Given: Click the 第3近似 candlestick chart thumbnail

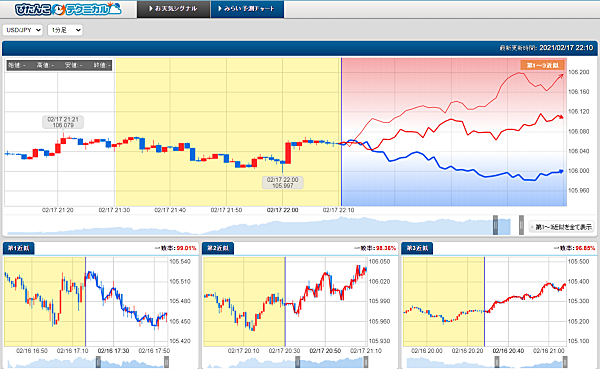Looking at the screenshot, I should point(485,302).
